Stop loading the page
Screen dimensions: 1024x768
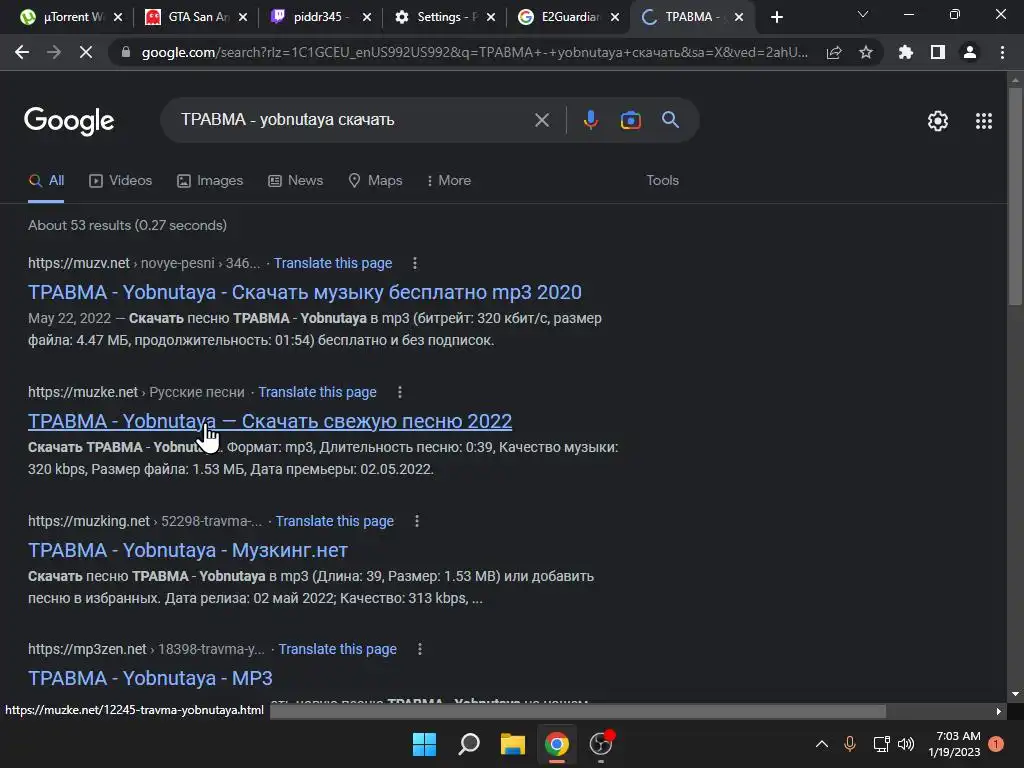click(86, 52)
